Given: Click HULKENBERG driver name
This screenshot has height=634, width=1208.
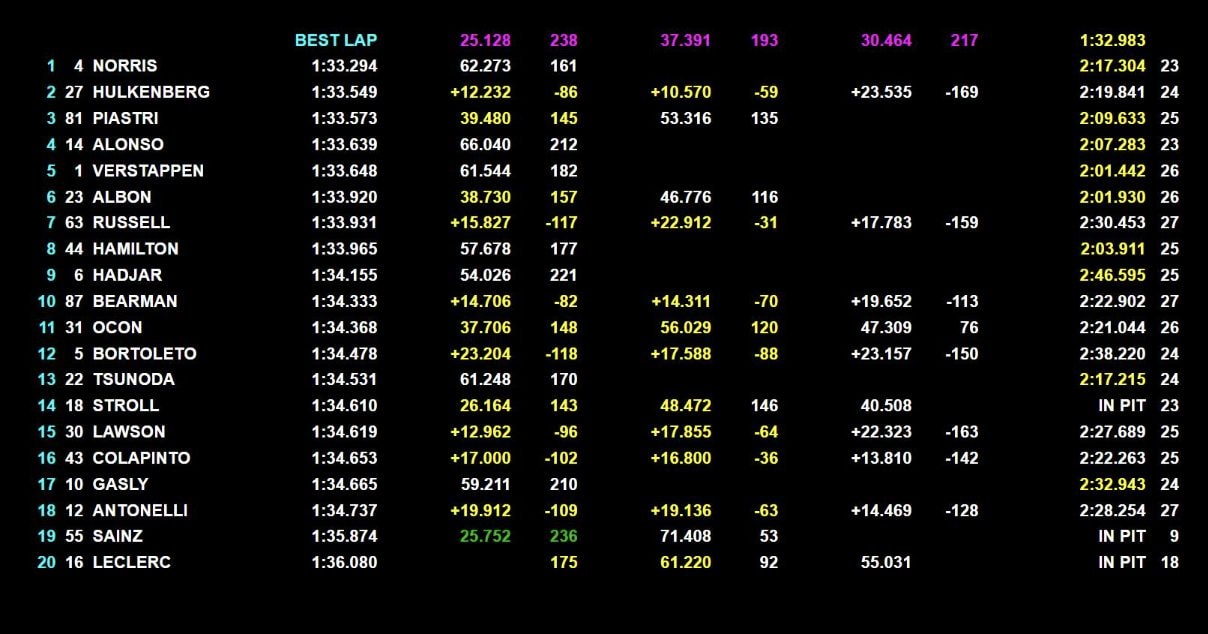Looking at the screenshot, I should click(151, 93).
